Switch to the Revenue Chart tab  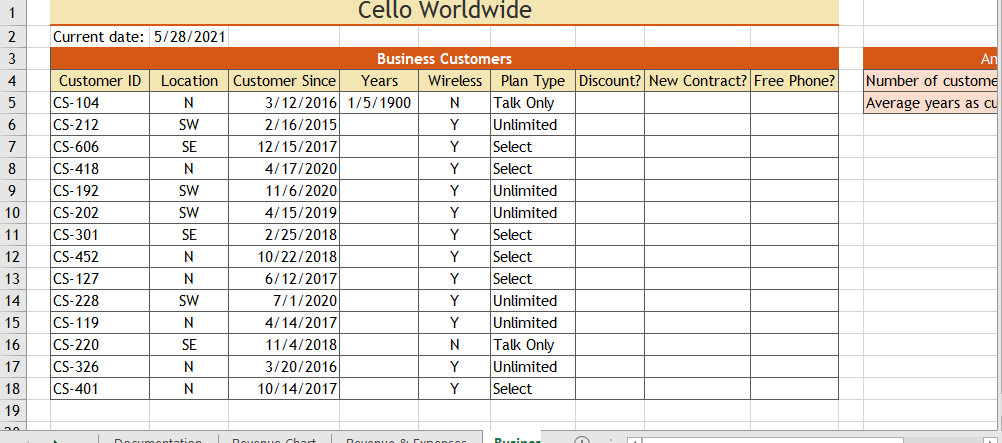point(274,439)
